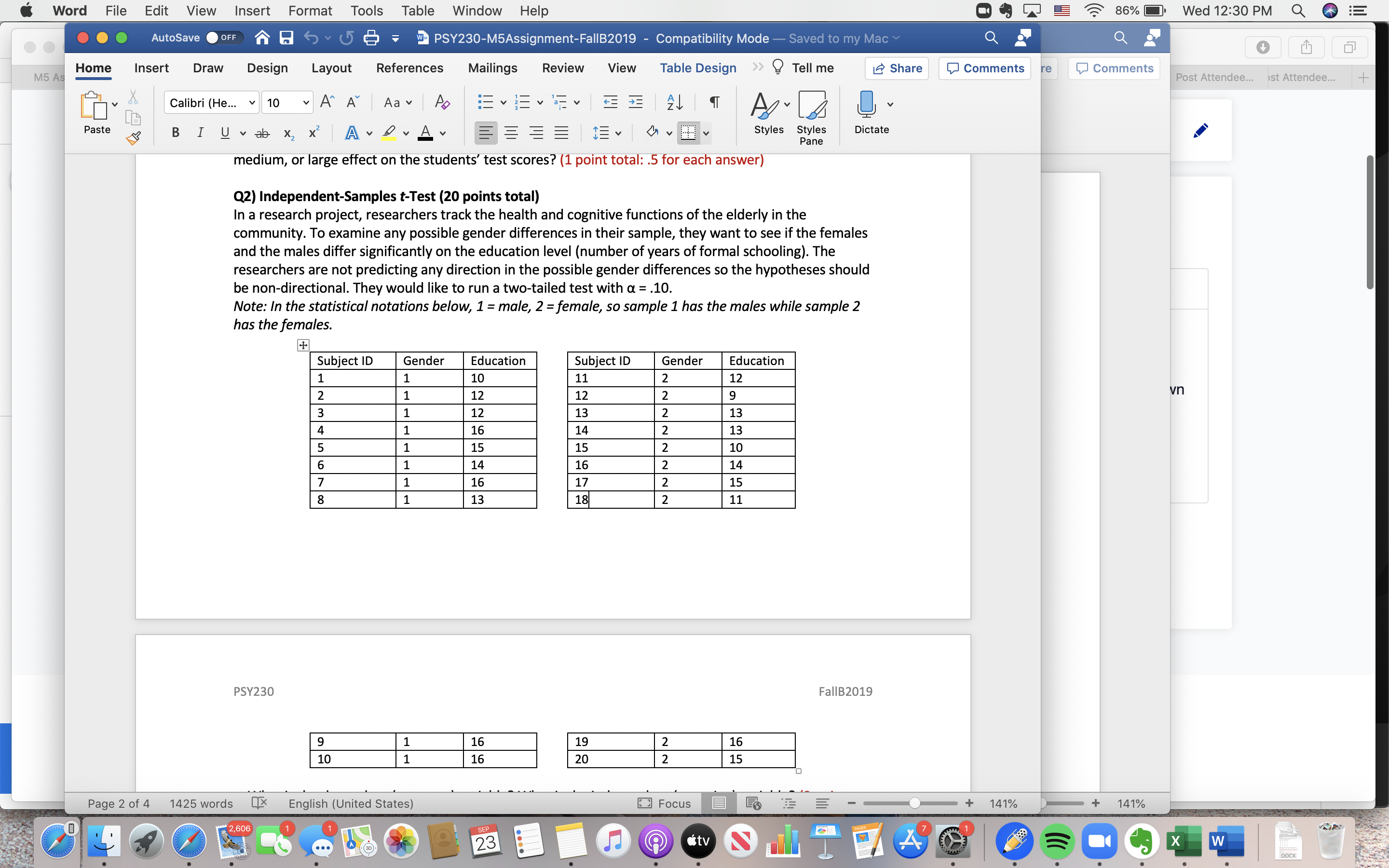Click the Styles gallery button
Image resolution: width=1389 pixels, height=868 pixels.
[769, 113]
